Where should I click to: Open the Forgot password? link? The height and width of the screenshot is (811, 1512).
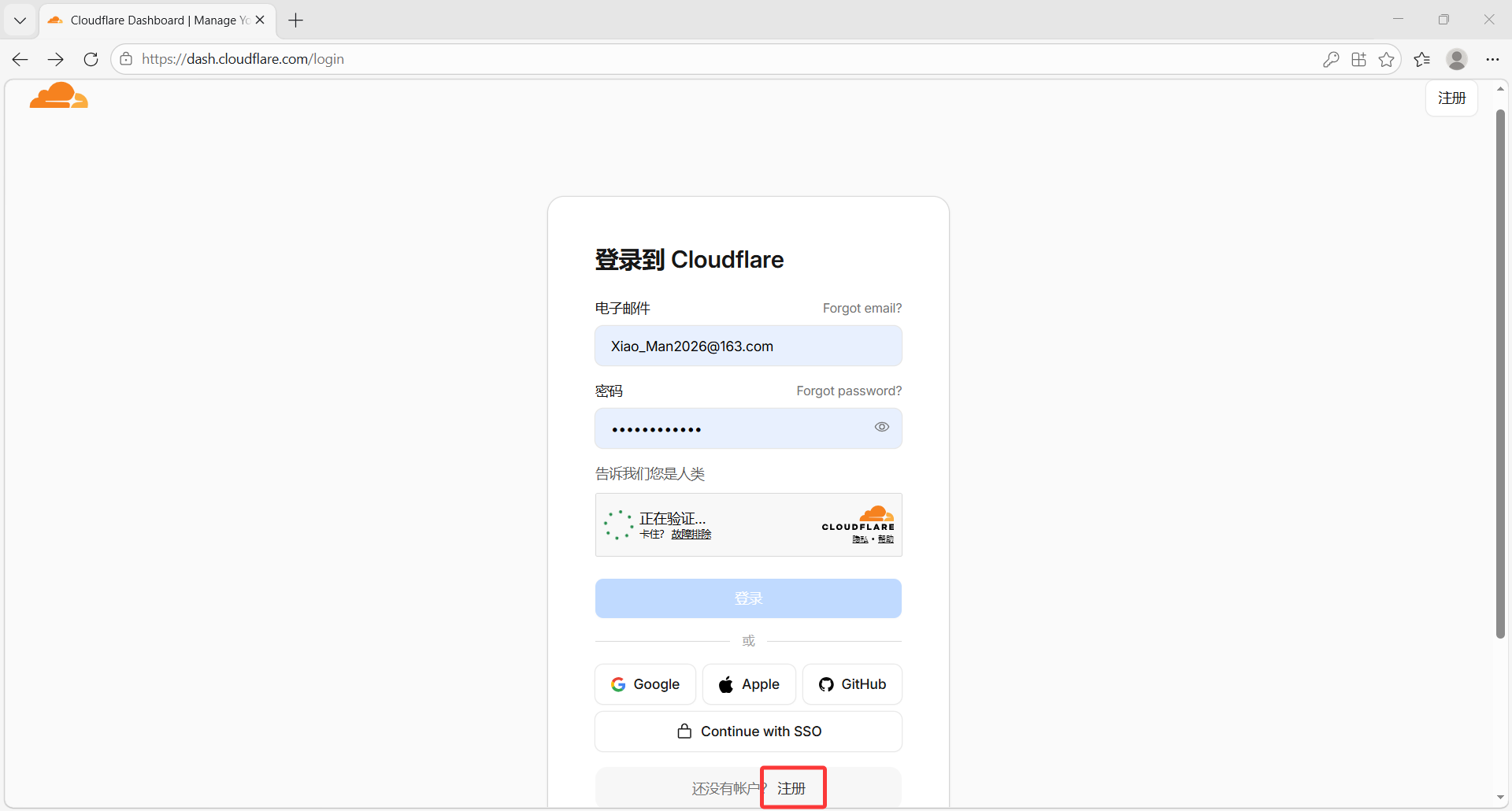coord(848,391)
